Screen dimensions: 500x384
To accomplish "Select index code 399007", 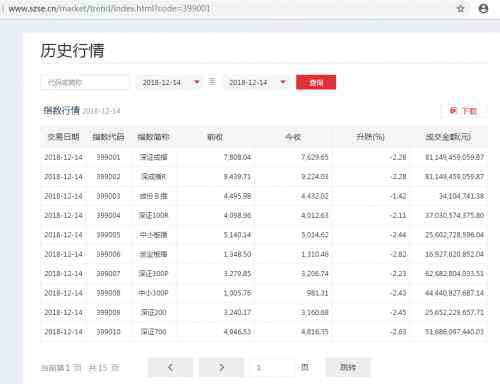I will tap(108, 274).
